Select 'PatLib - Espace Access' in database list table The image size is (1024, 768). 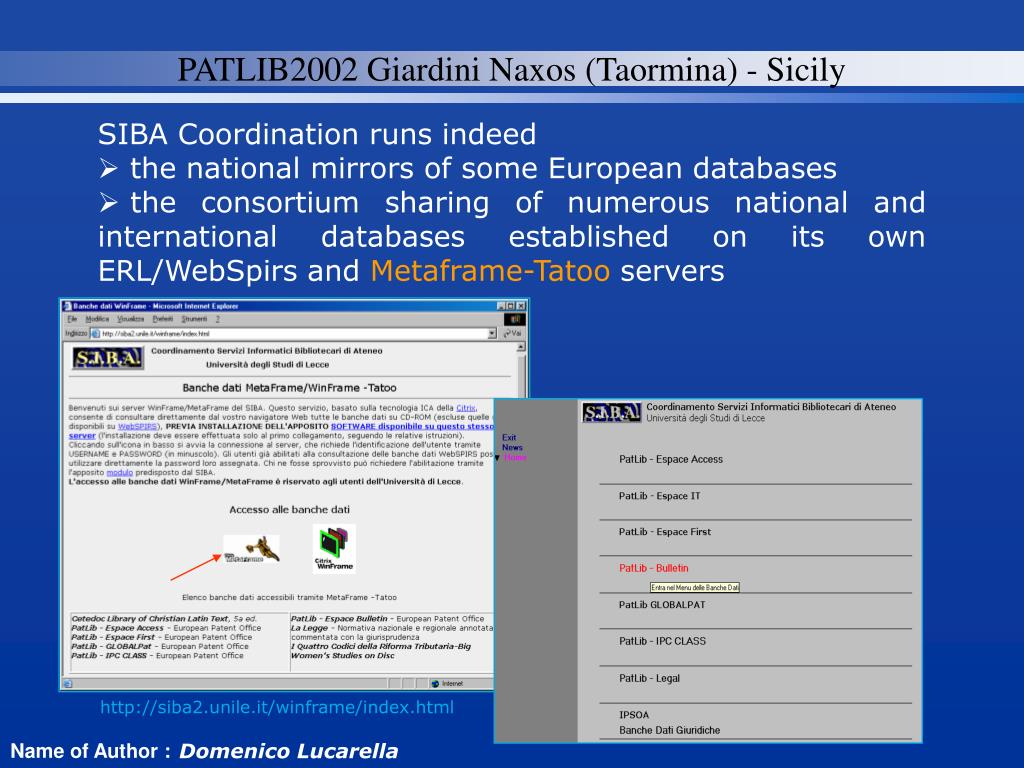(166, 628)
